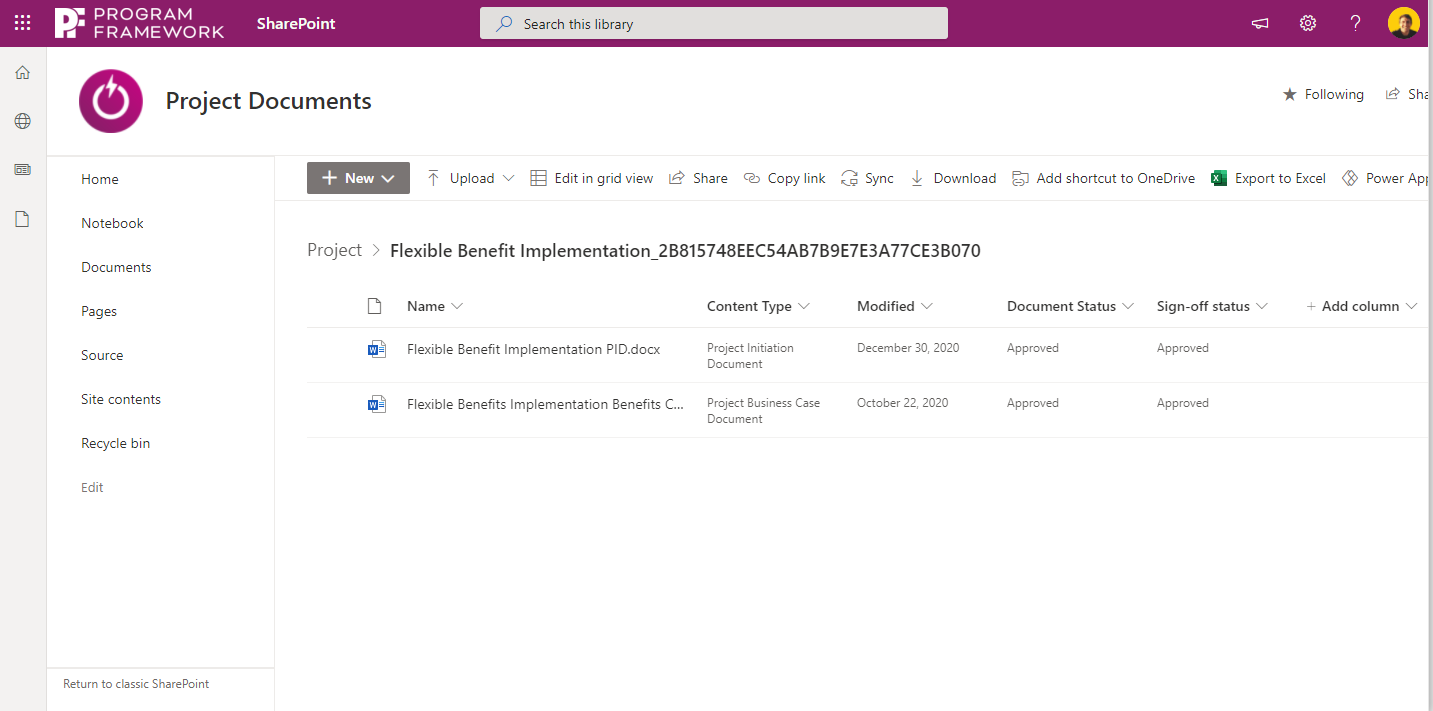Viewport: 1433px width, 711px height.
Task: Open the Add column dropdown
Action: tap(1362, 306)
